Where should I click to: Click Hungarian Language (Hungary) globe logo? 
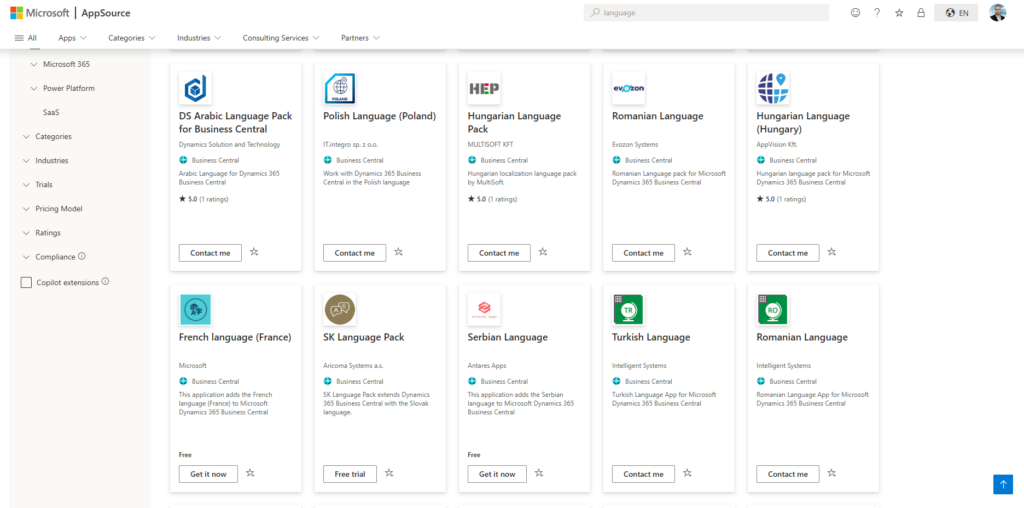773,88
